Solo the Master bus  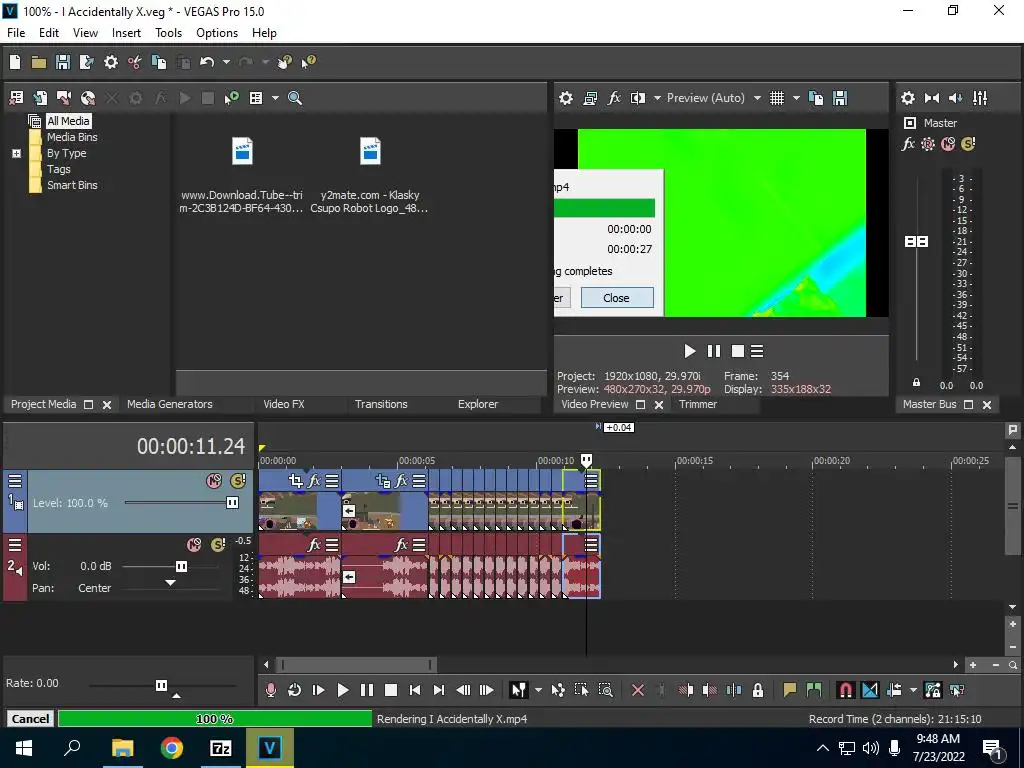click(x=968, y=144)
